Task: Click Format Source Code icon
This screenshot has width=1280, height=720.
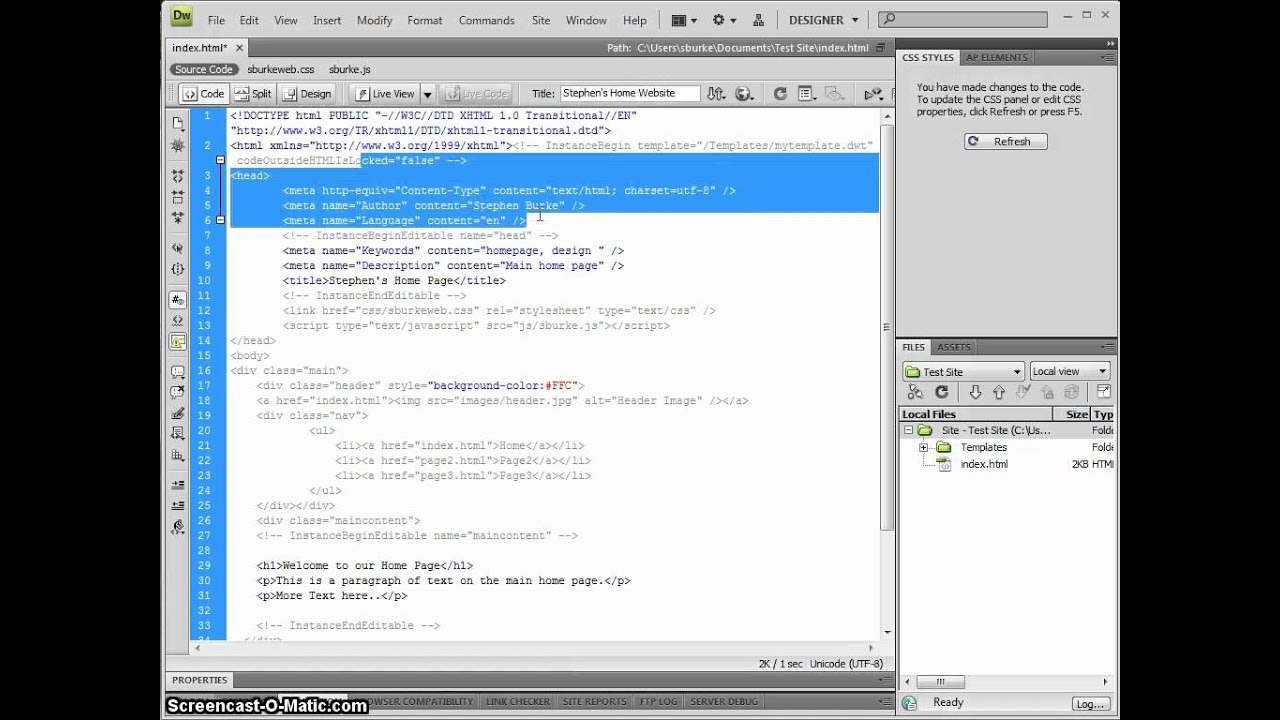Action: click(x=178, y=526)
